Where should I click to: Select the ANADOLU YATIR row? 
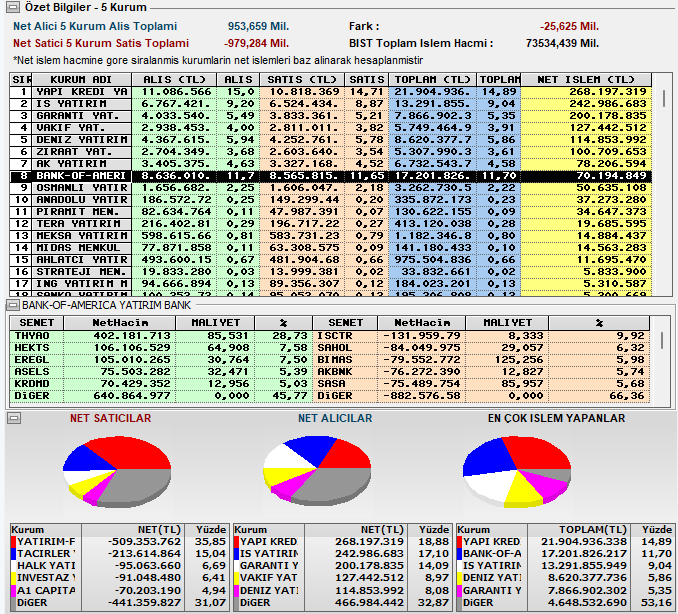click(331, 200)
